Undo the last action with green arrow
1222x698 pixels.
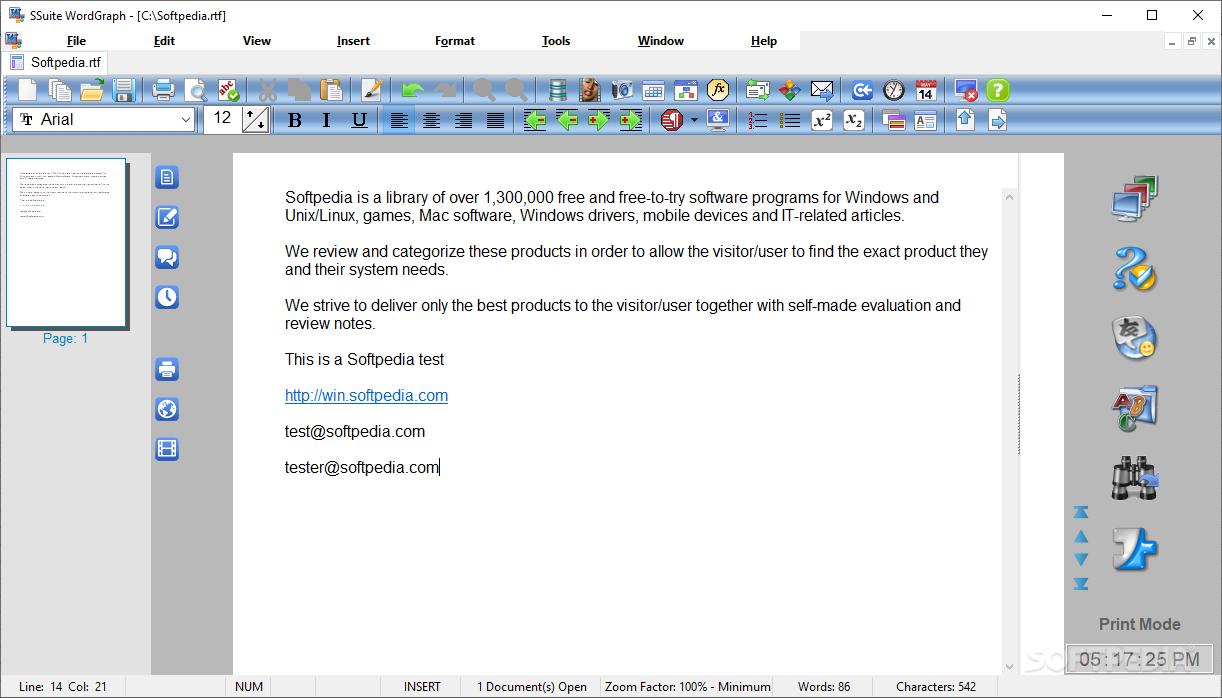pyautogui.click(x=413, y=90)
